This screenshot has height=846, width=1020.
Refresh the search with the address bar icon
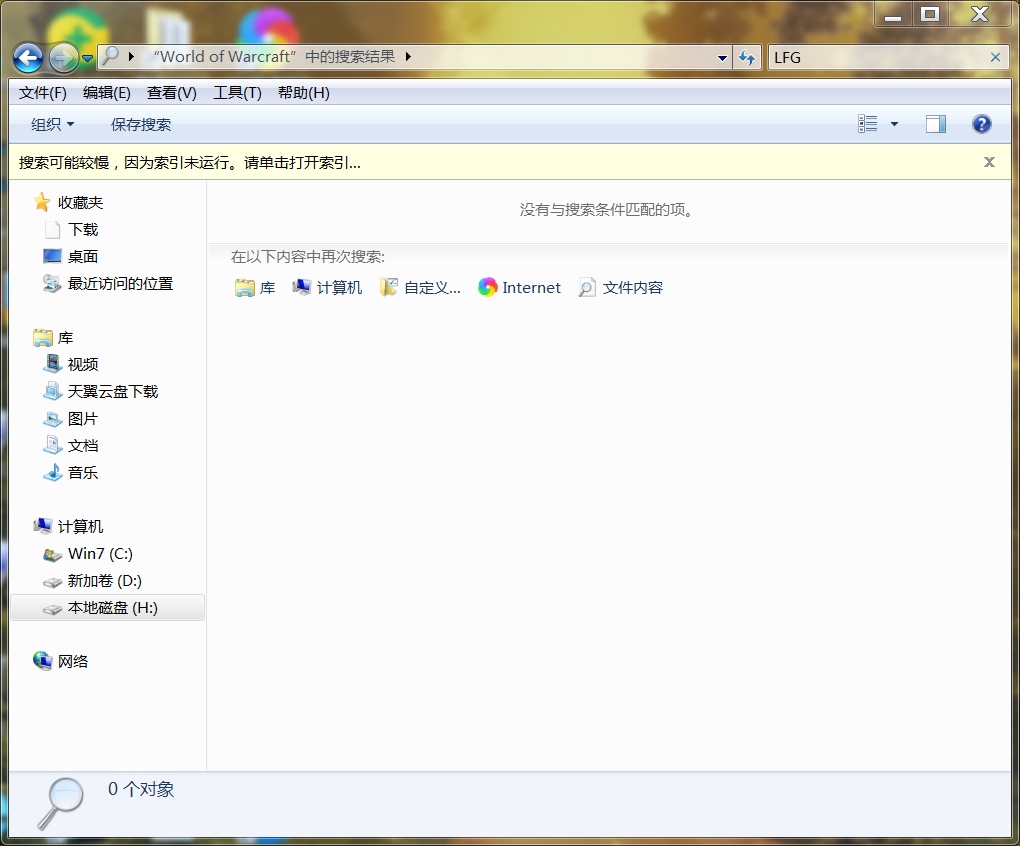(x=747, y=57)
